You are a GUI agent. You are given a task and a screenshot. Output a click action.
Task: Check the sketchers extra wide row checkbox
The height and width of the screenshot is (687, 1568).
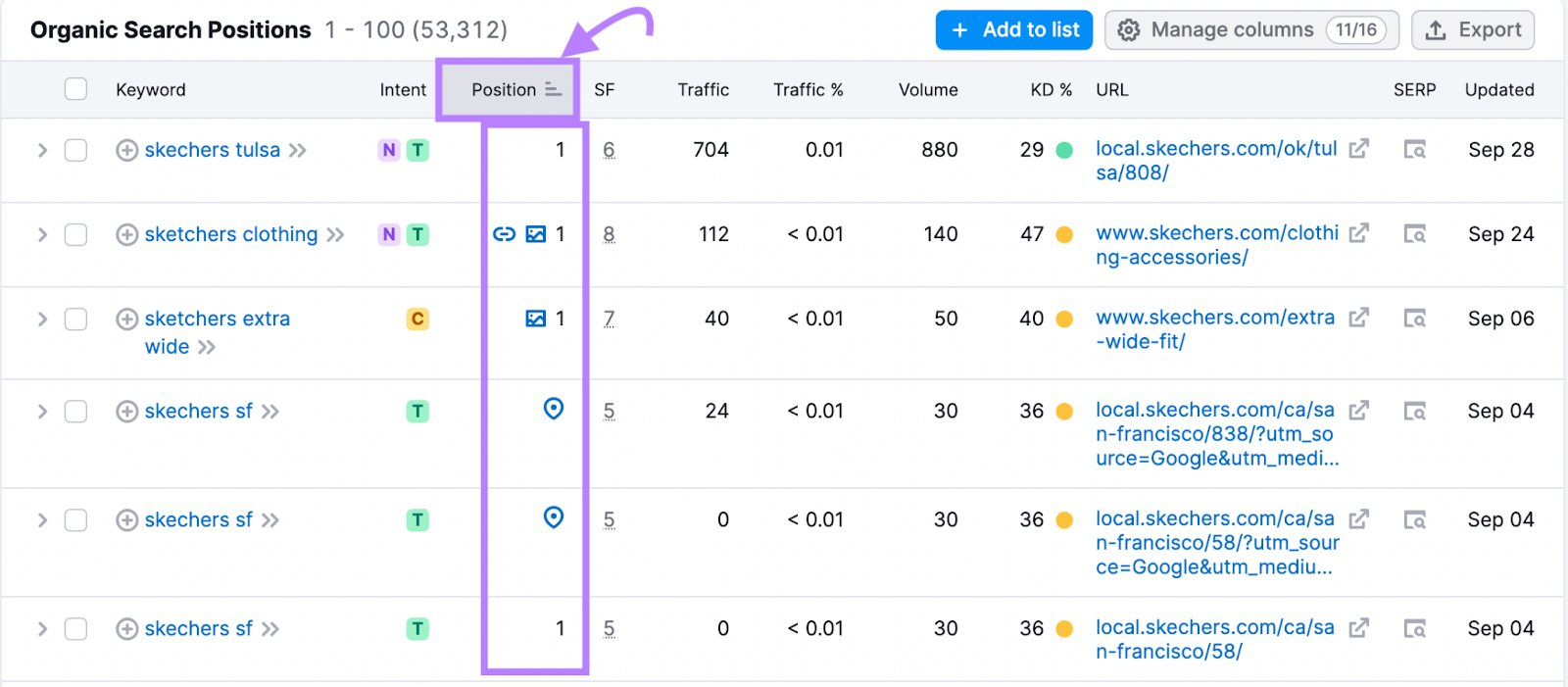tap(75, 319)
